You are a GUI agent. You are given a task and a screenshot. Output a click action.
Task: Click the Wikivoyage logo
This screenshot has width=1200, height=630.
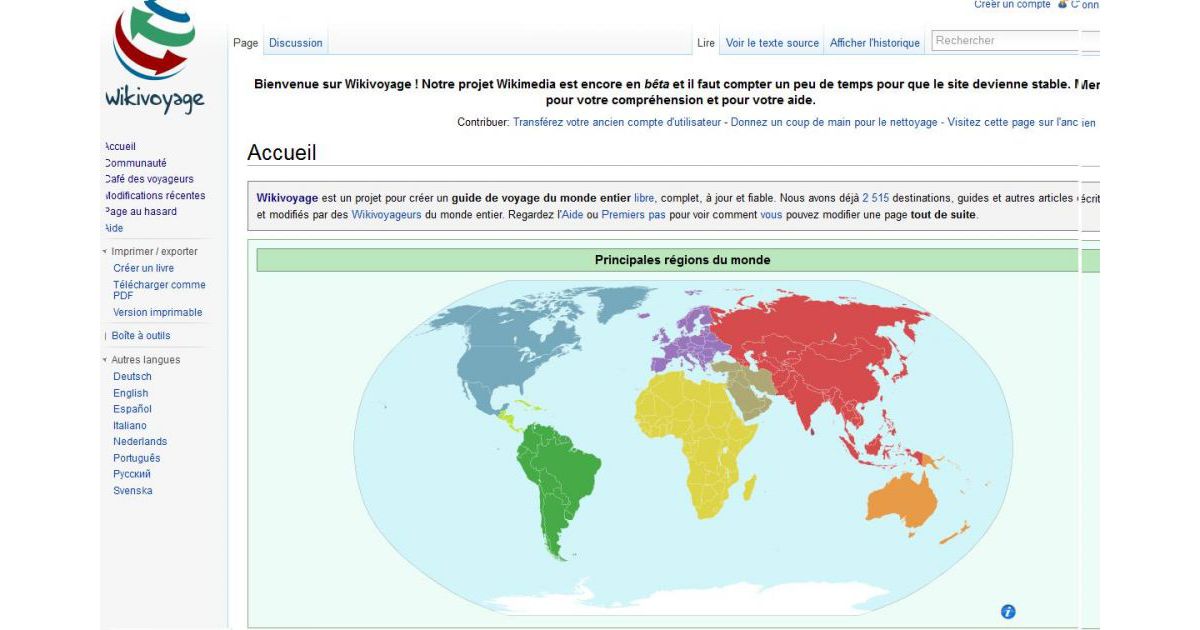click(155, 55)
